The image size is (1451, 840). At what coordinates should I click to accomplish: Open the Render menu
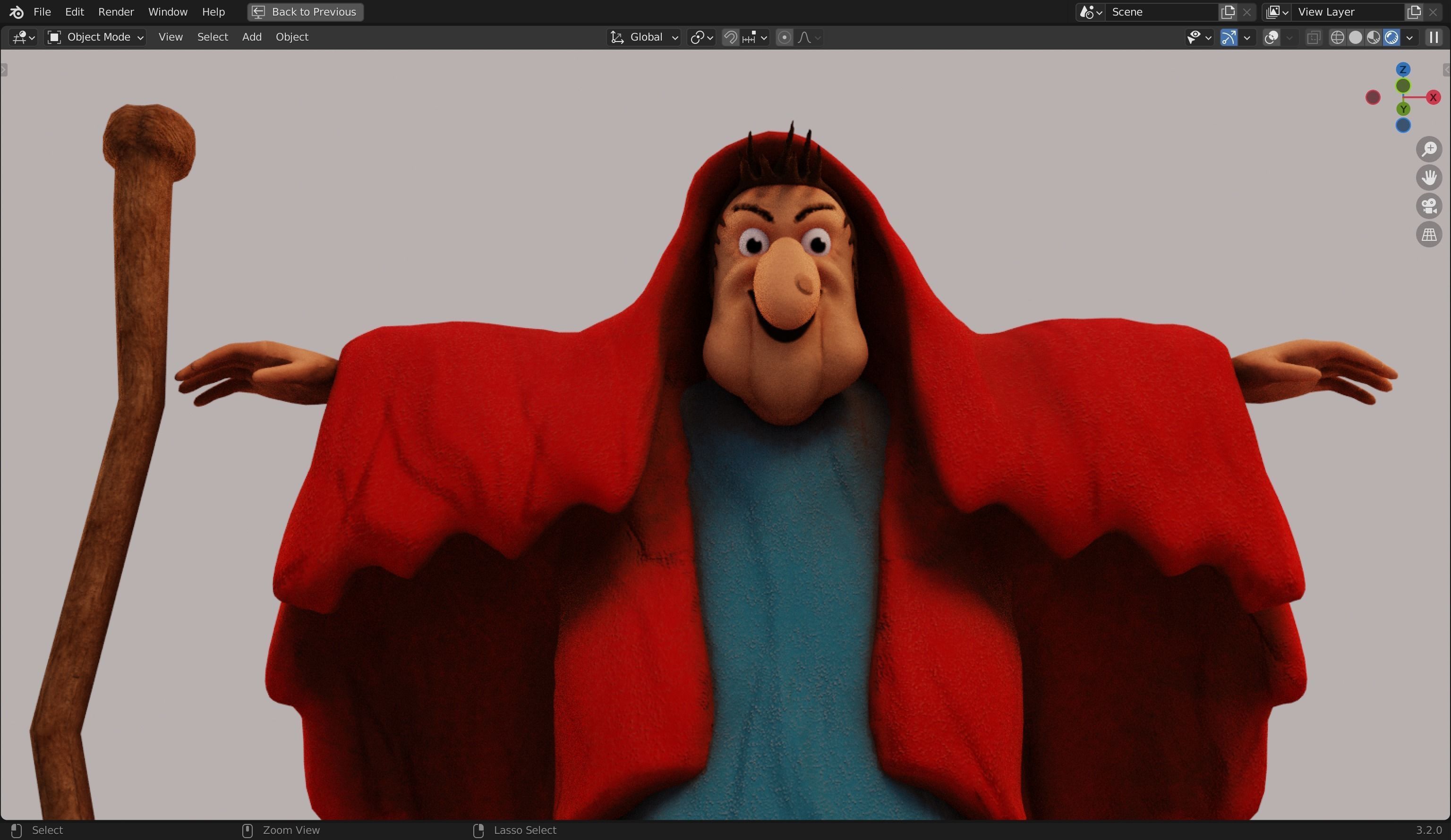pos(116,11)
